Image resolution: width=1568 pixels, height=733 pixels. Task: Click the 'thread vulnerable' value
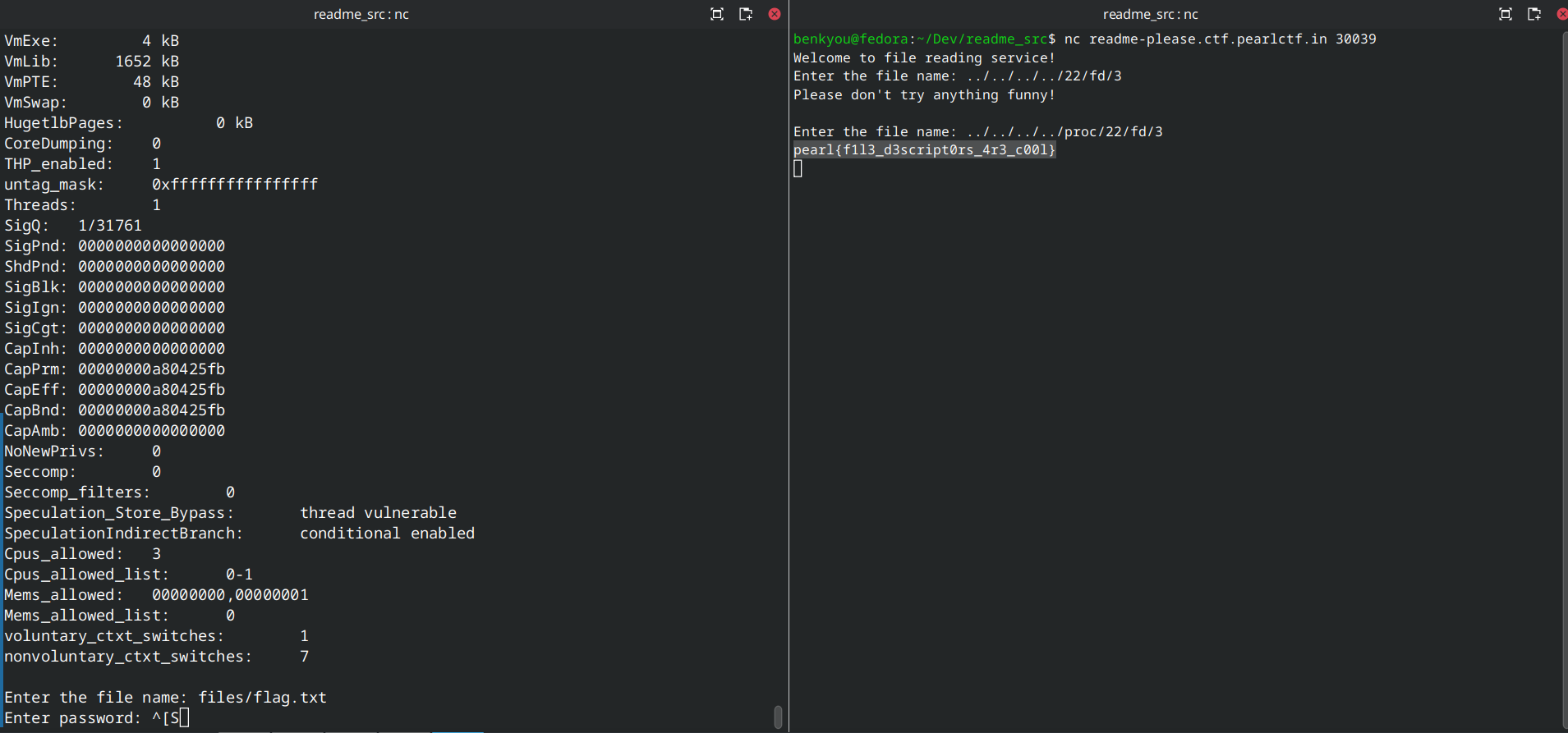click(x=379, y=513)
